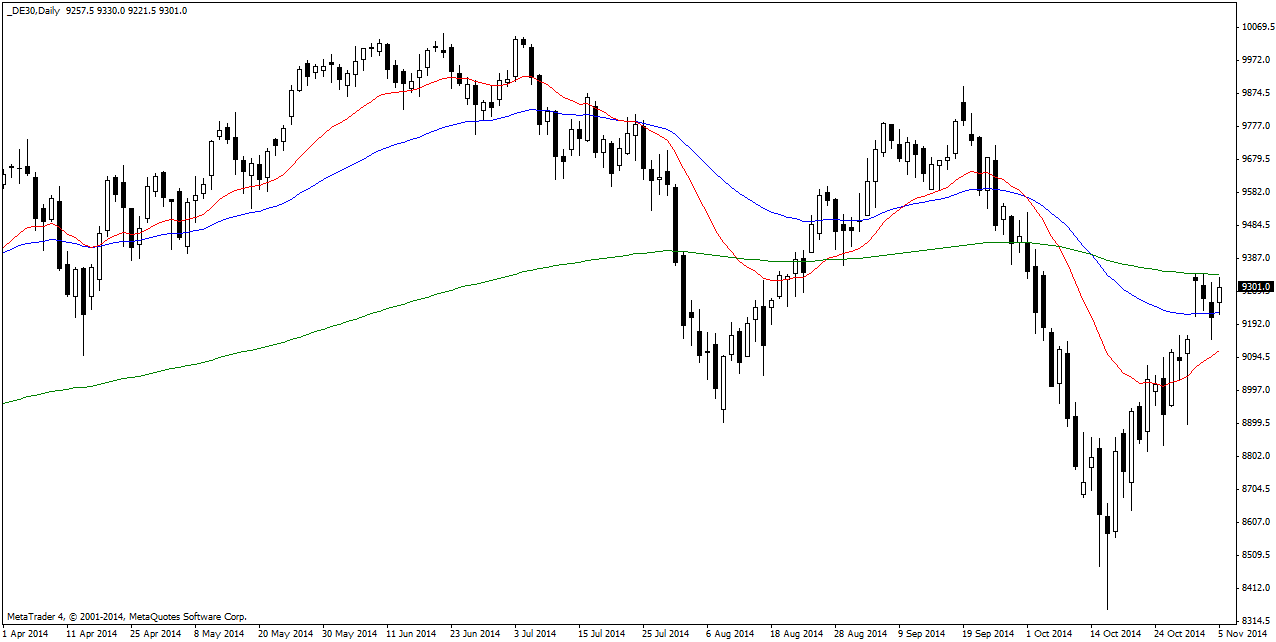This screenshot has height=642, width=1276.
Task: Click the 8314.5 price scale label
Action: tap(1254, 620)
